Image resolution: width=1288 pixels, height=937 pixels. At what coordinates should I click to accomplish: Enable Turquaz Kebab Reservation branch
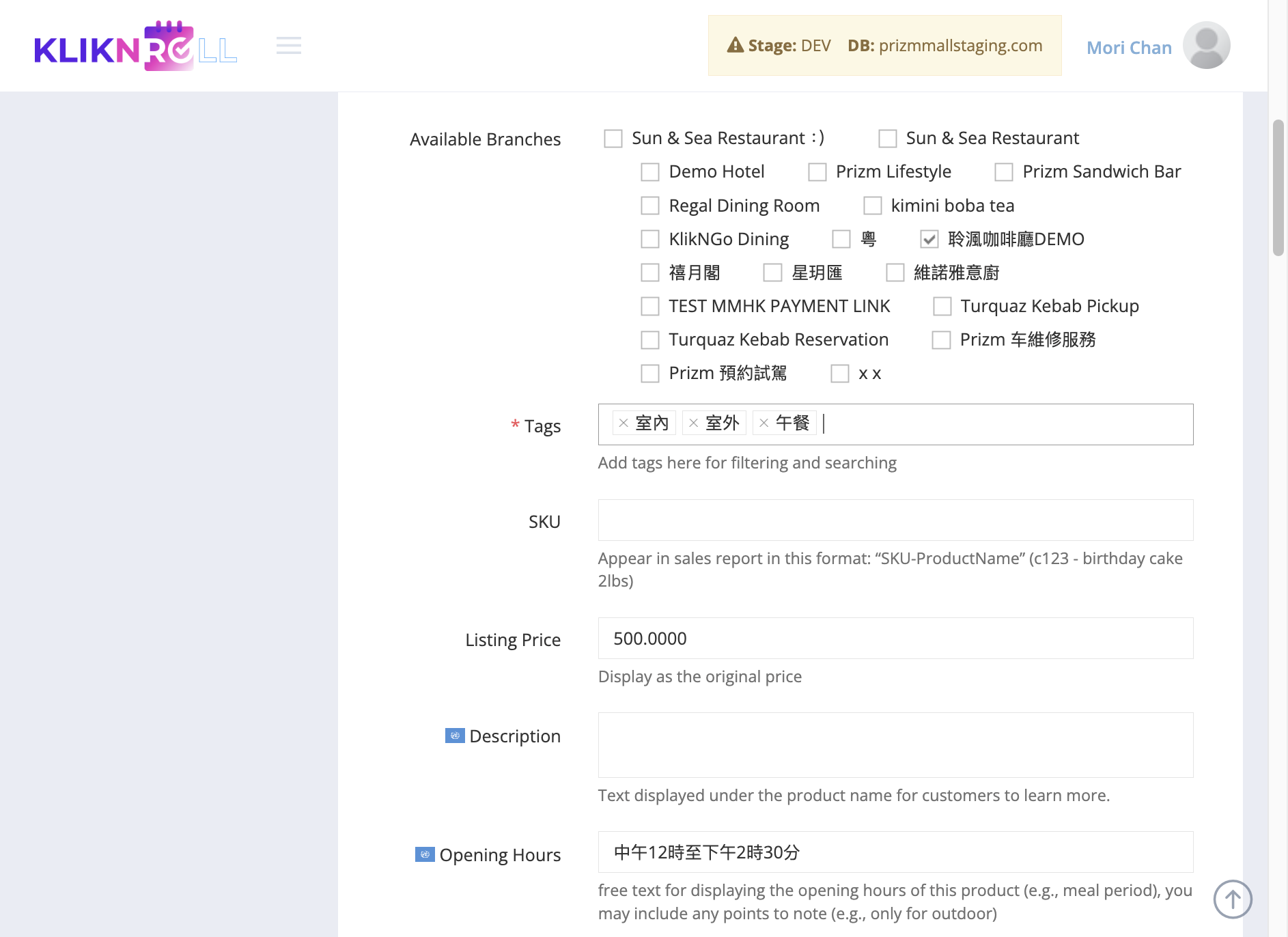(650, 339)
